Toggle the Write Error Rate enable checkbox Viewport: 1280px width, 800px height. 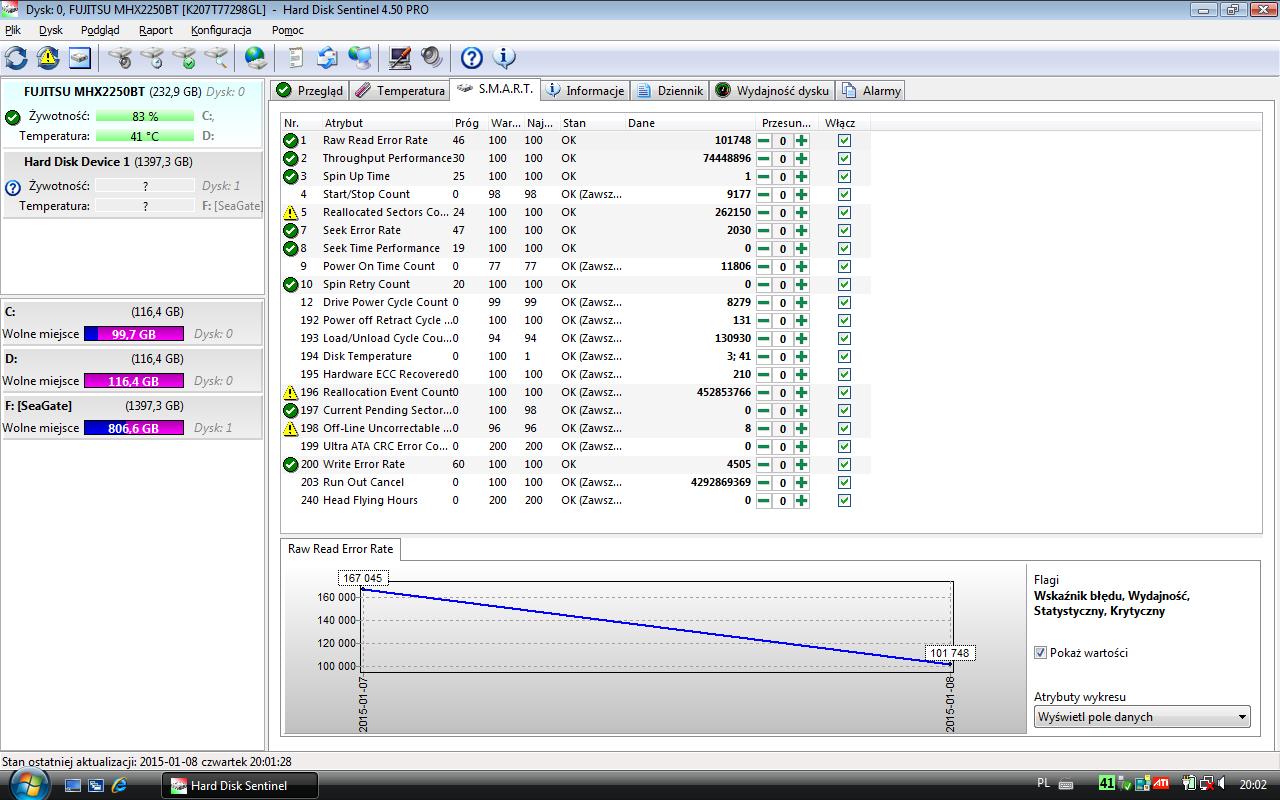click(844, 465)
